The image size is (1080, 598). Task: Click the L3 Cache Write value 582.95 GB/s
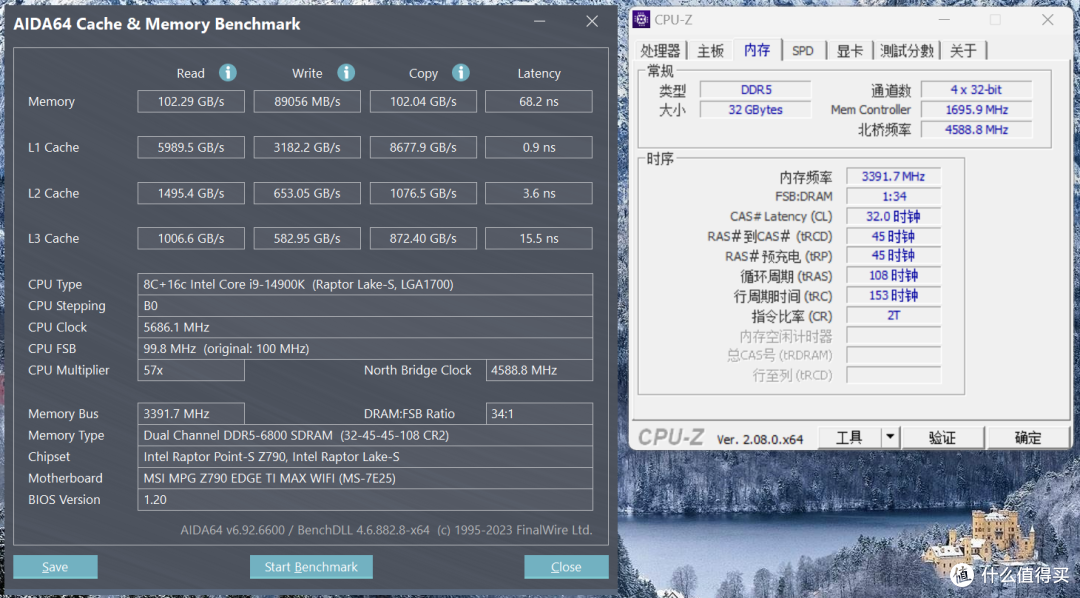(307, 238)
